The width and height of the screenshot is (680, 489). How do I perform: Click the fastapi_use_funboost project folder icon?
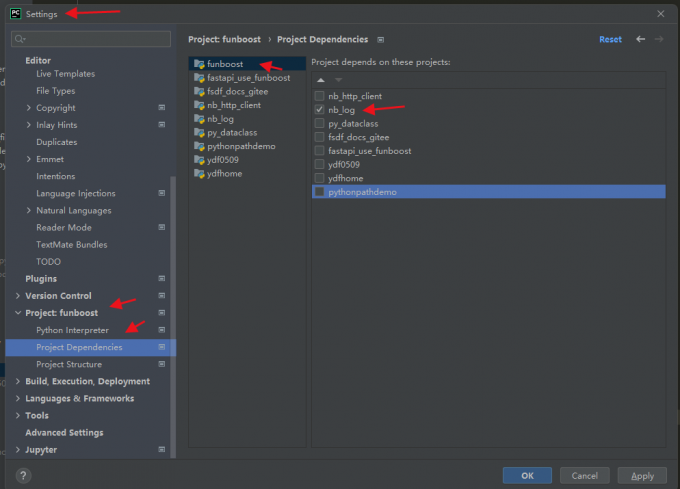coord(199,78)
